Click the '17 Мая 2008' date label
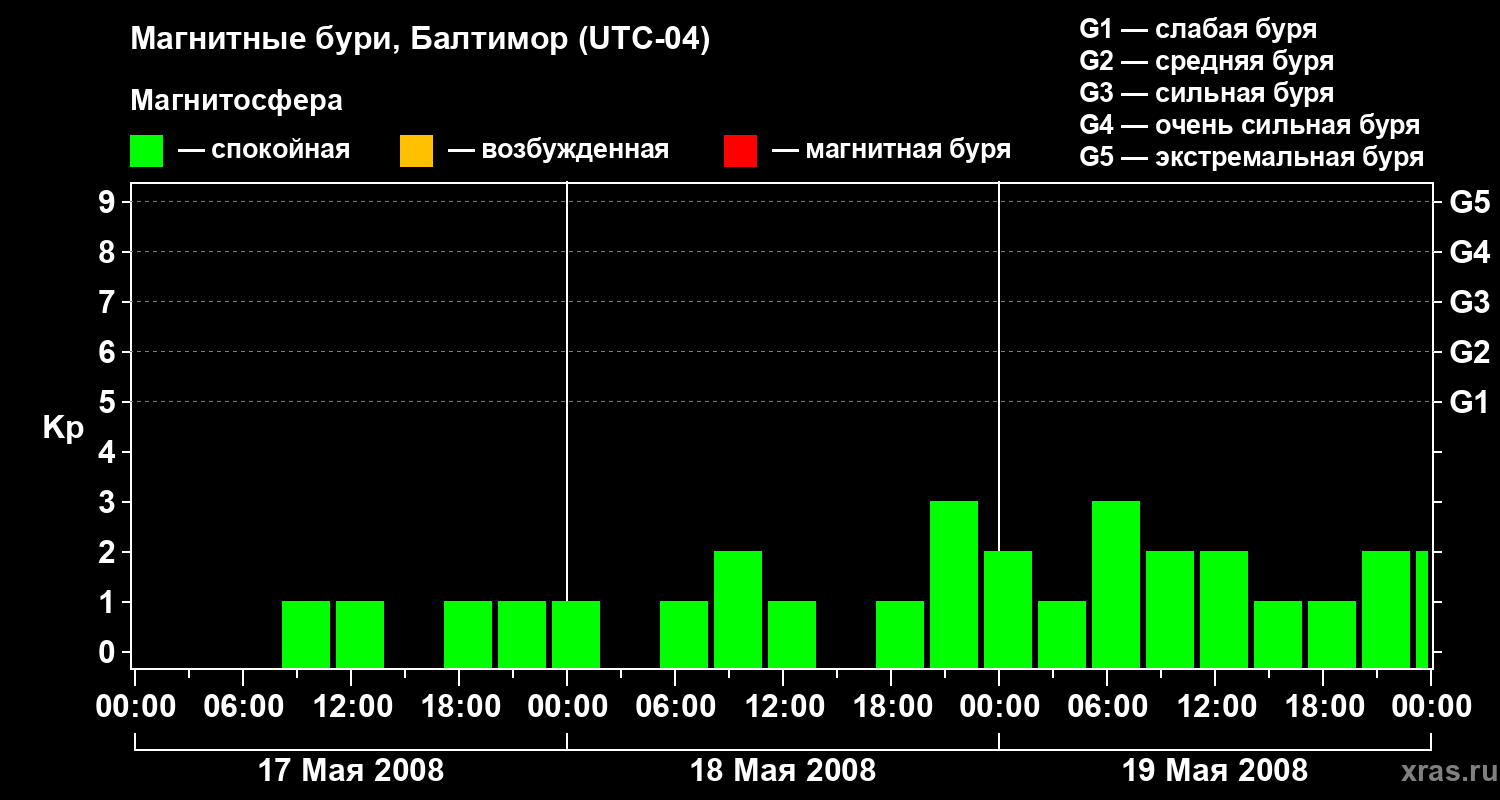 [x=351, y=771]
